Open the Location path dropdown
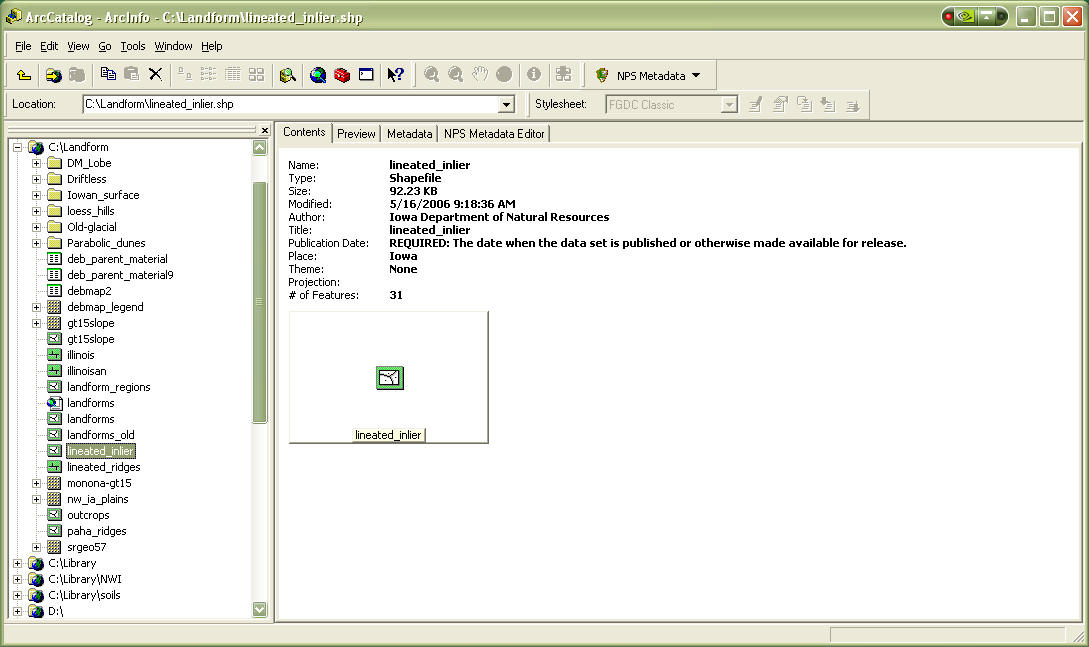This screenshot has width=1089, height=647. [x=506, y=104]
